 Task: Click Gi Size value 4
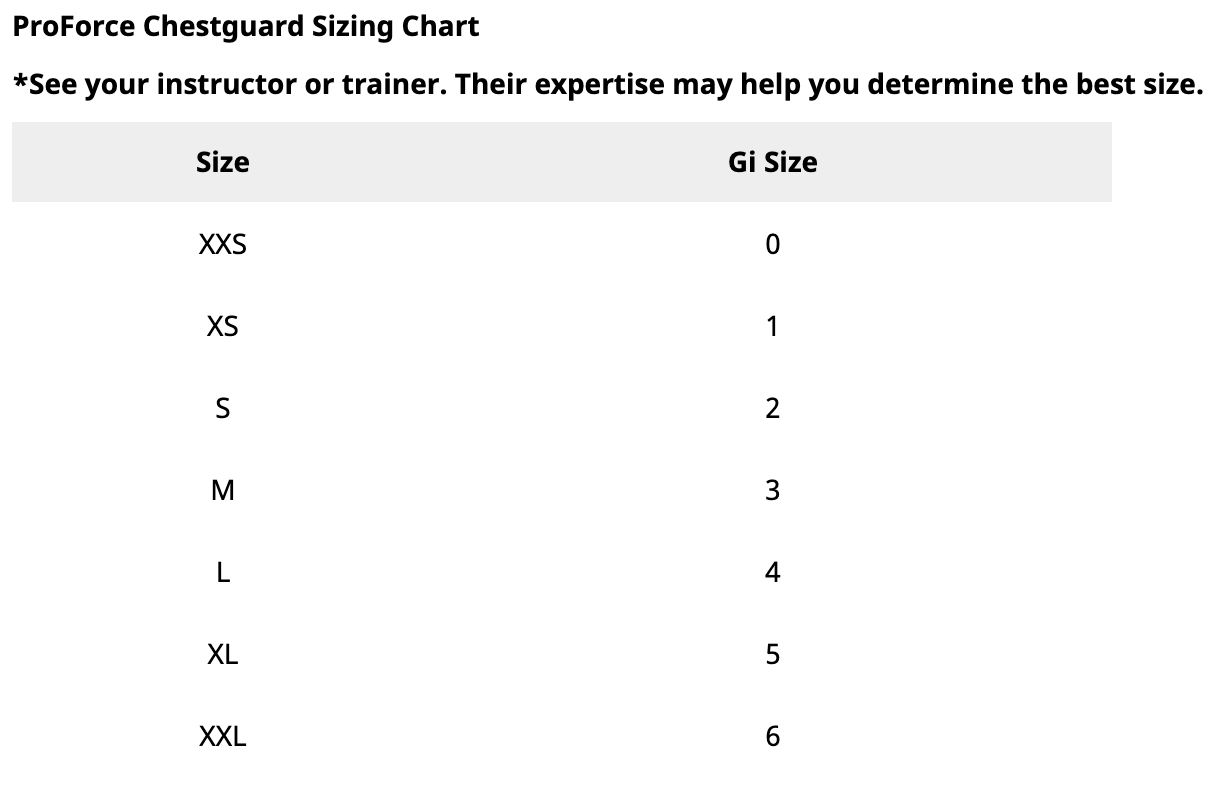772,572
